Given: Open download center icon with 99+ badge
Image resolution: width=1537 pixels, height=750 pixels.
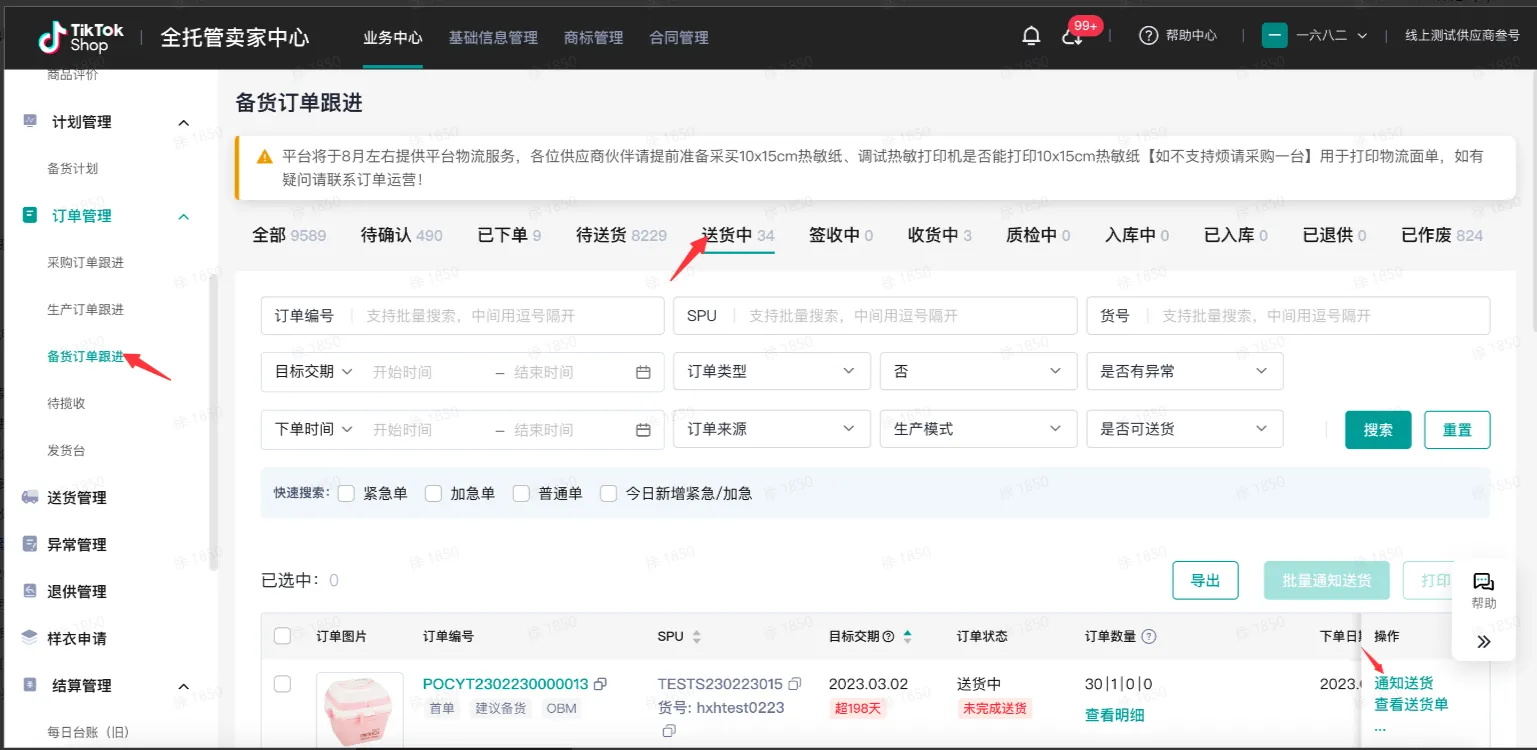Looking at the screenshot, I should [1072, 37].
